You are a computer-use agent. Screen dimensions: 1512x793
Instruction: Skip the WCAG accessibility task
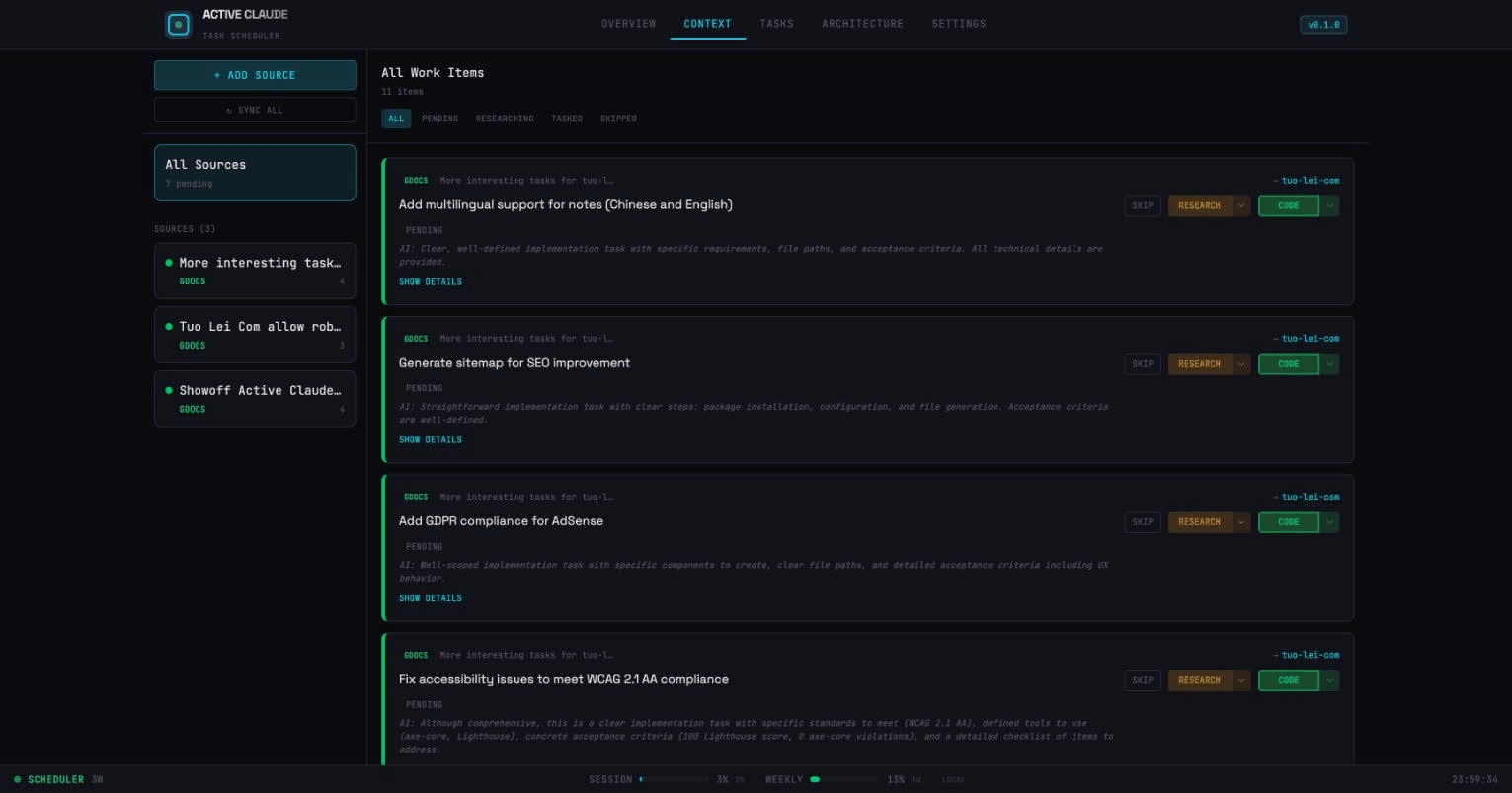tap(1142, 680)
